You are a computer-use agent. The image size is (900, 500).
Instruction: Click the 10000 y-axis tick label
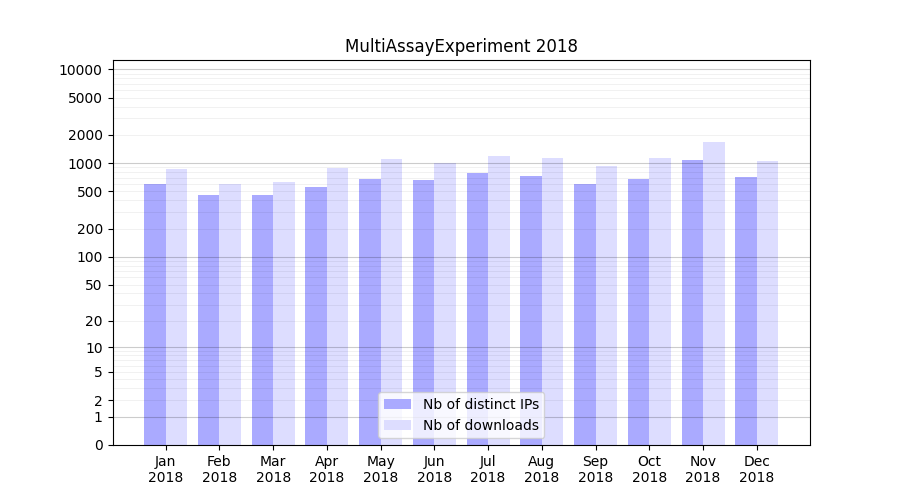(x=80, y=70)
